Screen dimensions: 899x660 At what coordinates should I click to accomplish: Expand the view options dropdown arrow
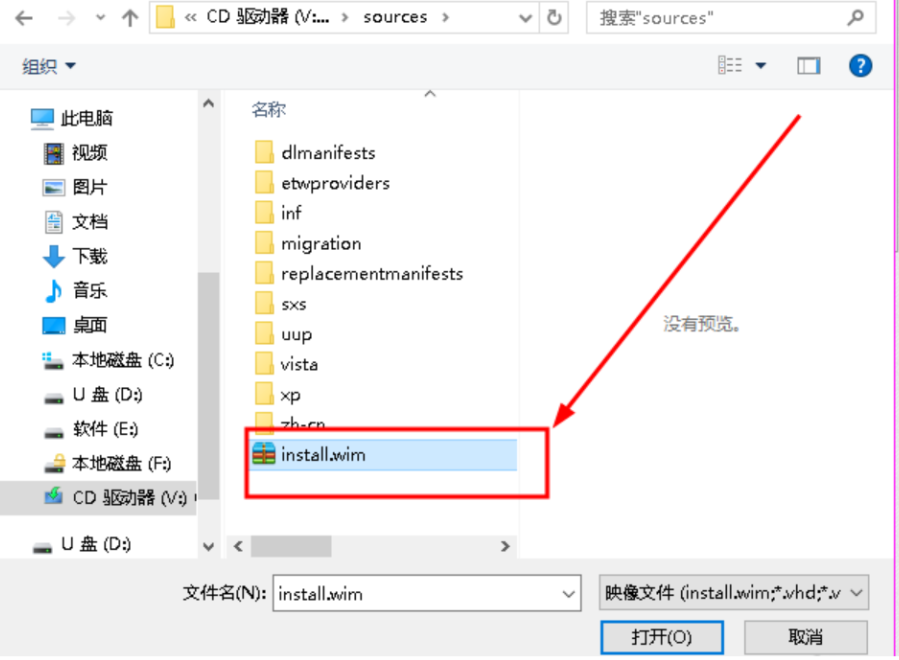(761, 65)
